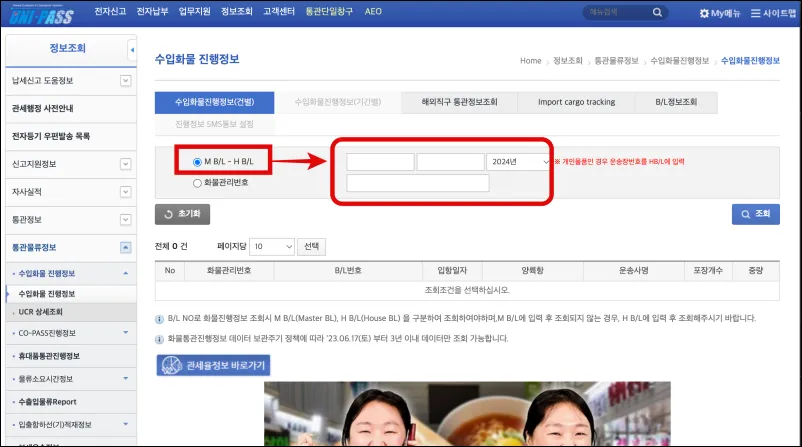Click info icon beside 화물통관진행정보 note
This screenshot has height=447, width=802.
click(x=159, y=339)
